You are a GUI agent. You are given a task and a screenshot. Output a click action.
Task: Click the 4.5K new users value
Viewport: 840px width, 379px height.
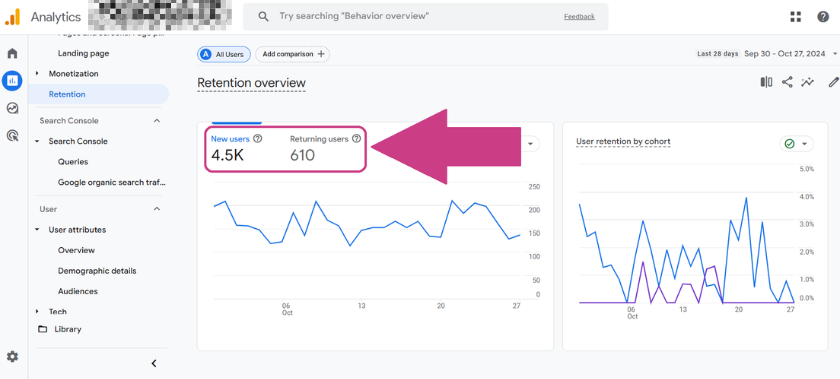tap(229, 155)
